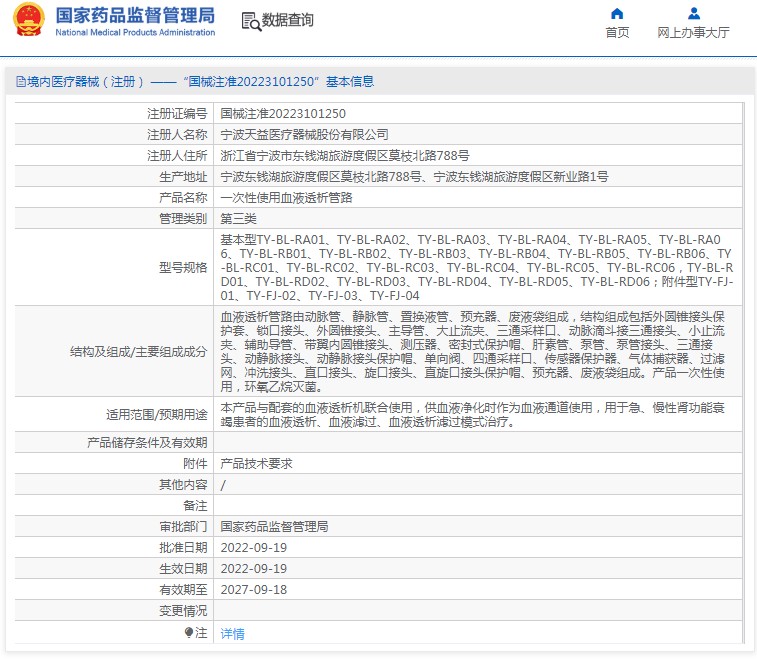Select product name 一次性使用血液透析管路
This screenshot has height=660, width=757.
(x=286, y=197)
